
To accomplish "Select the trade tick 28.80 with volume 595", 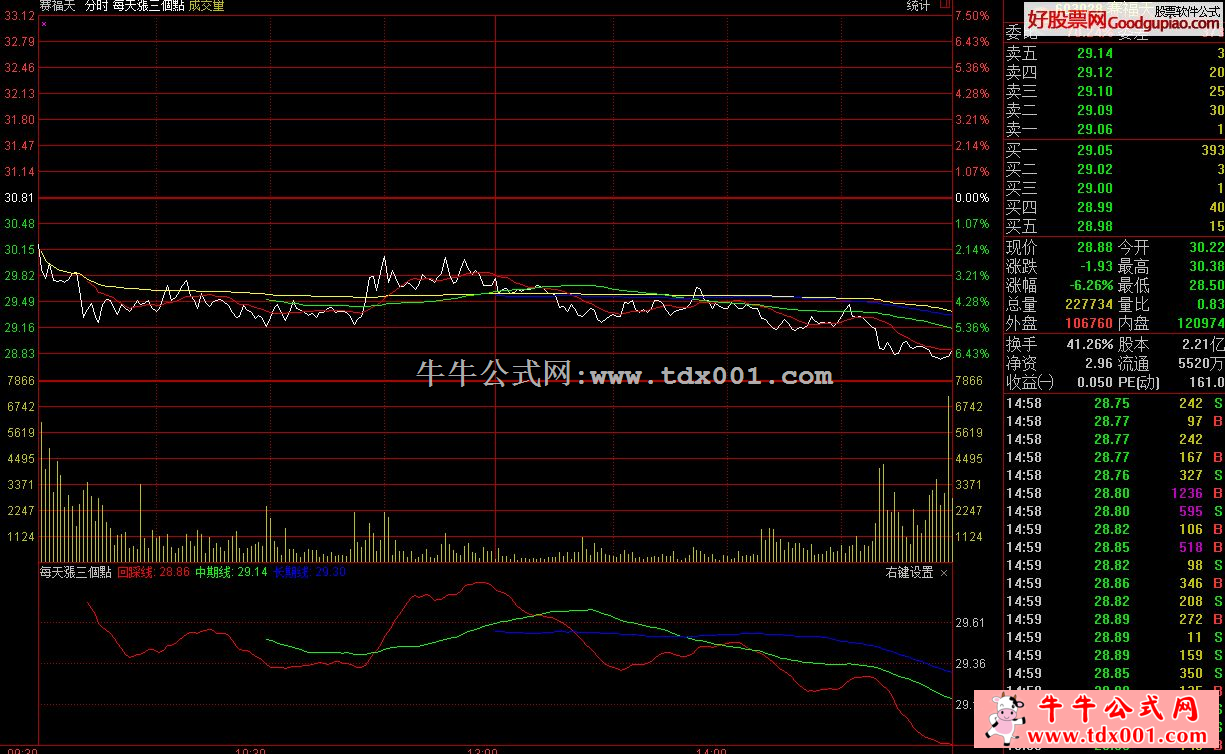I will tap(1114, 511).
